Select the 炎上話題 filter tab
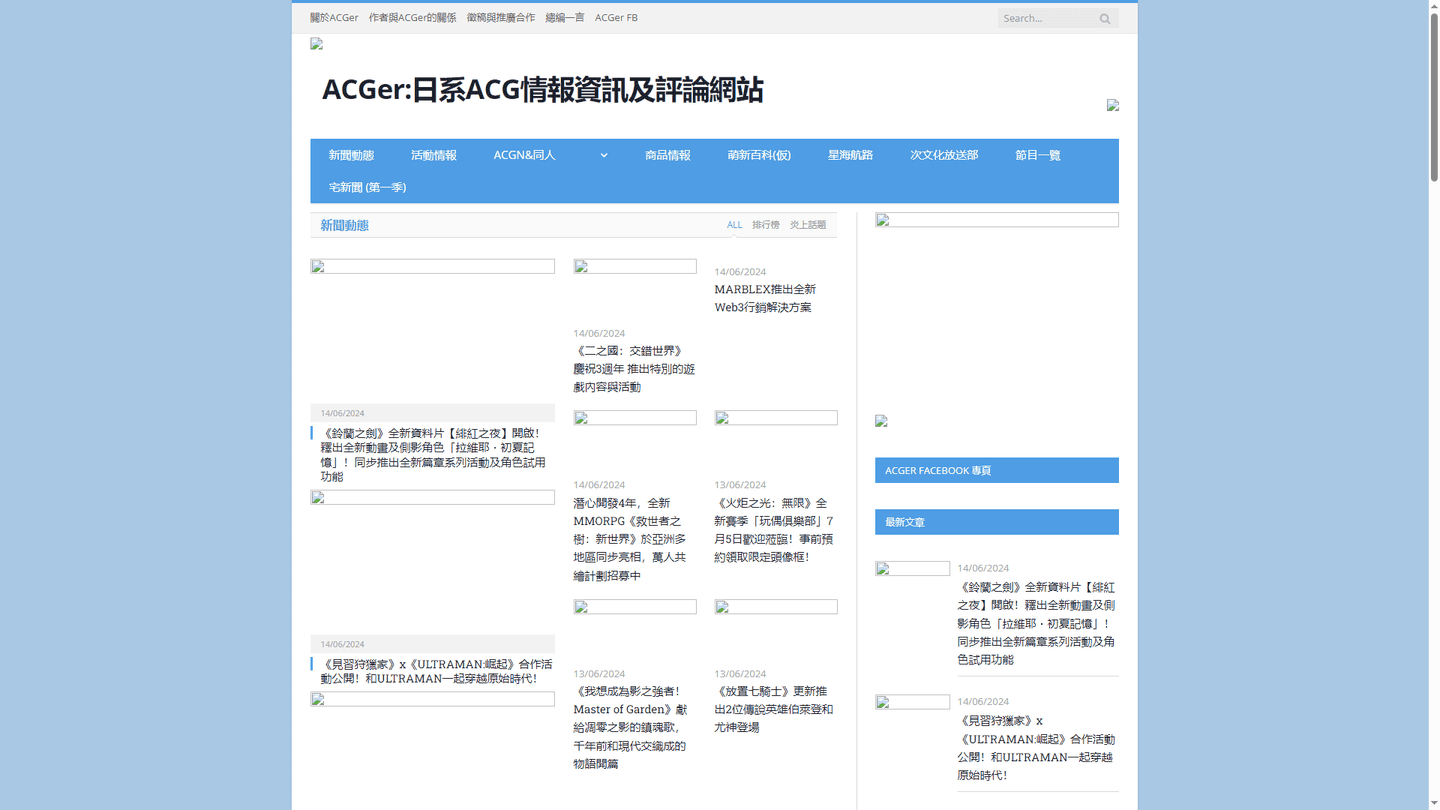 click(808, 225)
